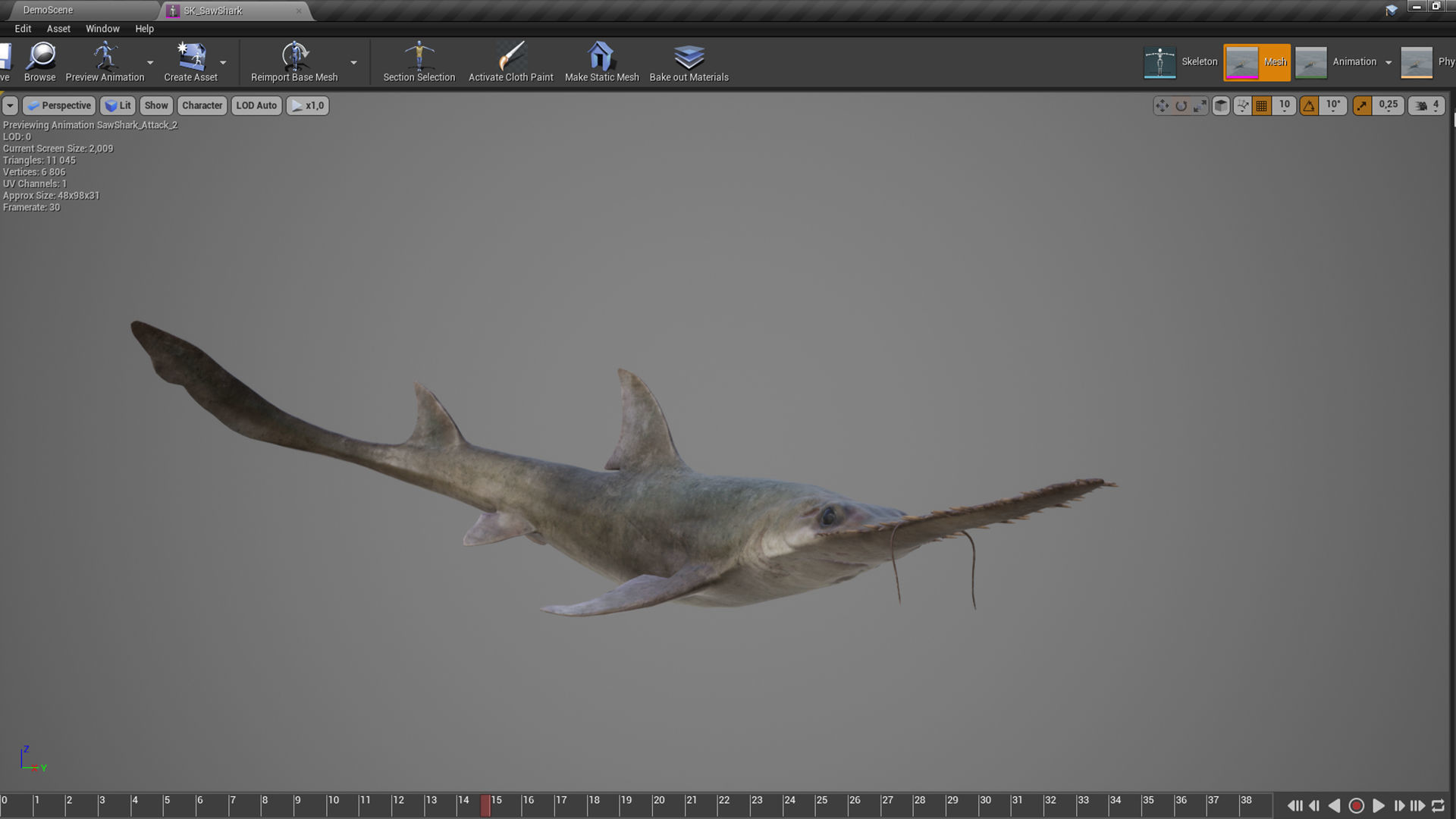This screenshot has height=819, width=1456.
Task: Open the camera speed dropdown
Action: pyautogui.click(x=1427, y=106)
